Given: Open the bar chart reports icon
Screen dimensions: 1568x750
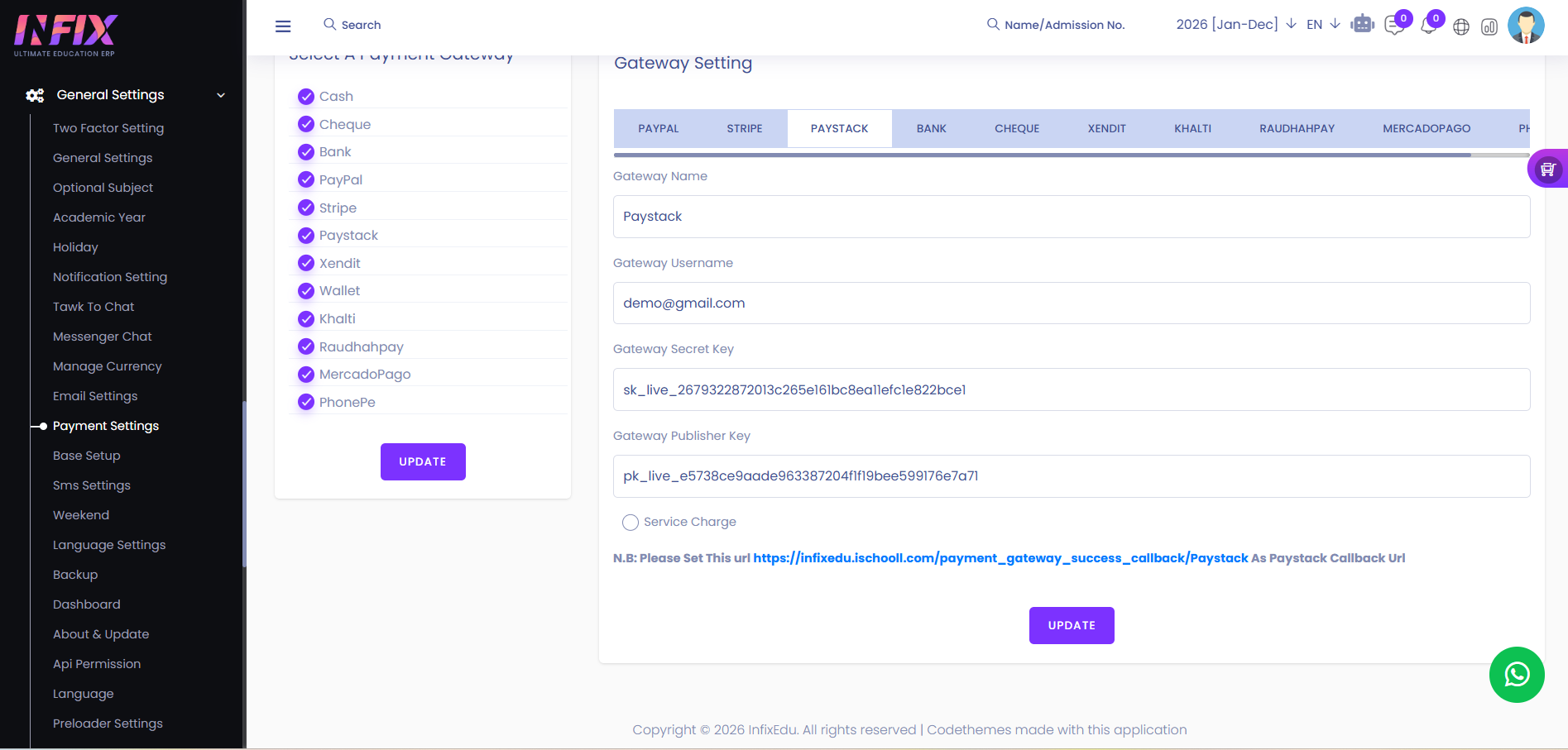Looking at the screenshot, I should coord(1489,27).
